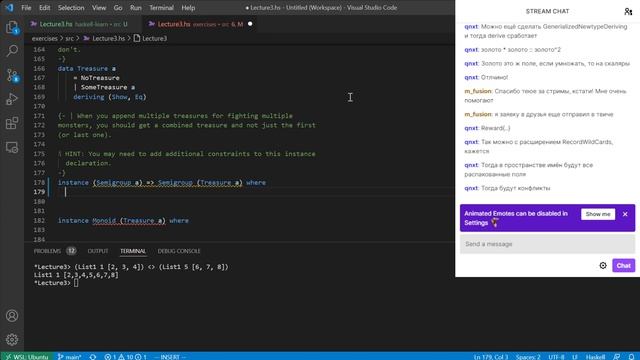Open chat settings gear icon
Viewport: 640px width, 360px height.
[603, 265]
